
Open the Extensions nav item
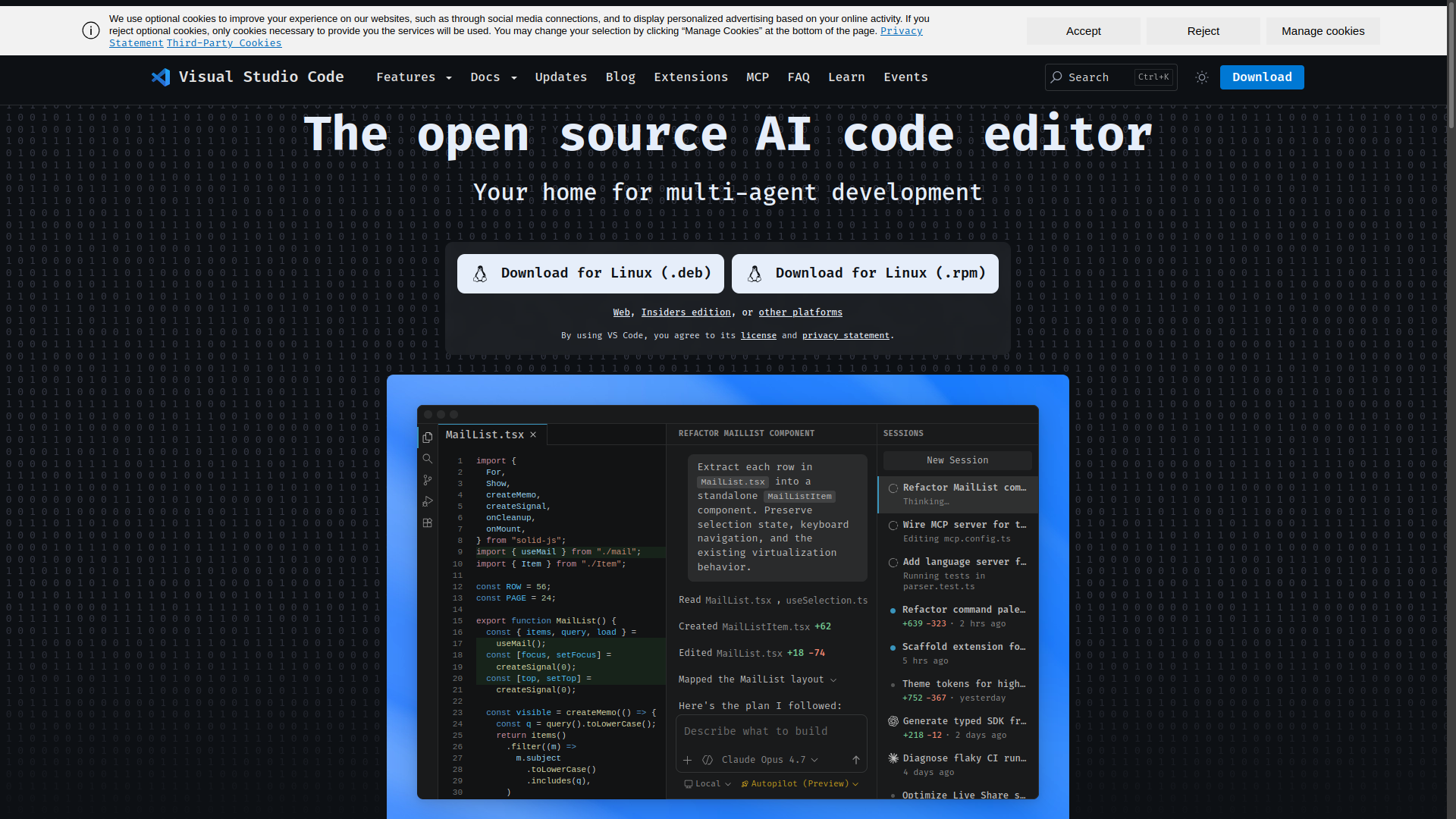(691, 77)
